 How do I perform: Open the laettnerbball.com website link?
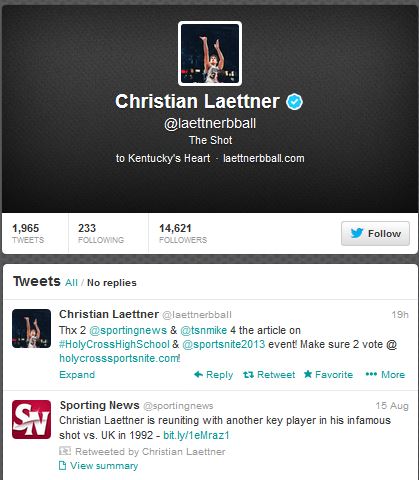pos(264,158)
